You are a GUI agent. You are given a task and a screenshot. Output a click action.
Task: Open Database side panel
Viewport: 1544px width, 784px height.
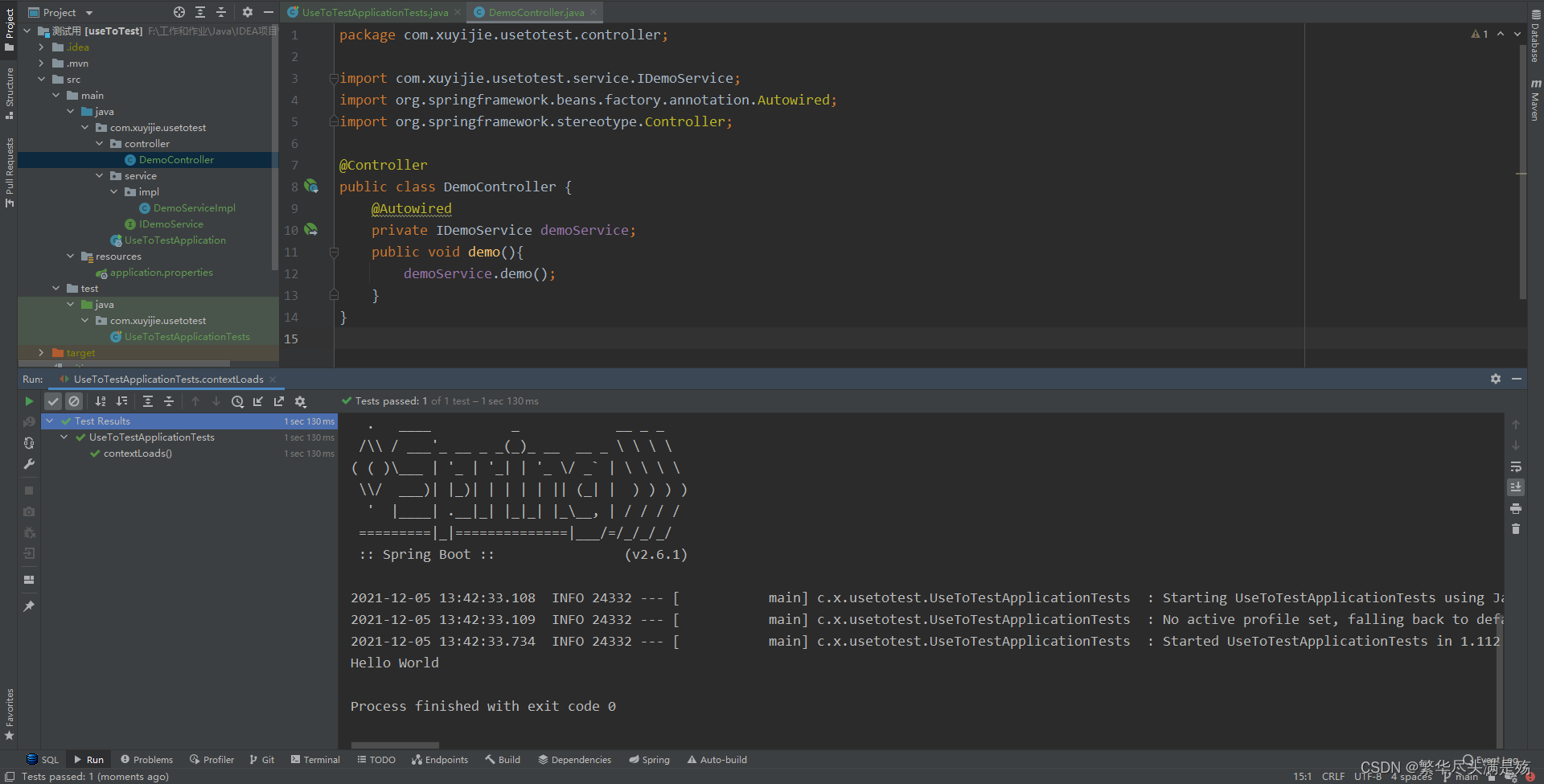click(1535, 36)
